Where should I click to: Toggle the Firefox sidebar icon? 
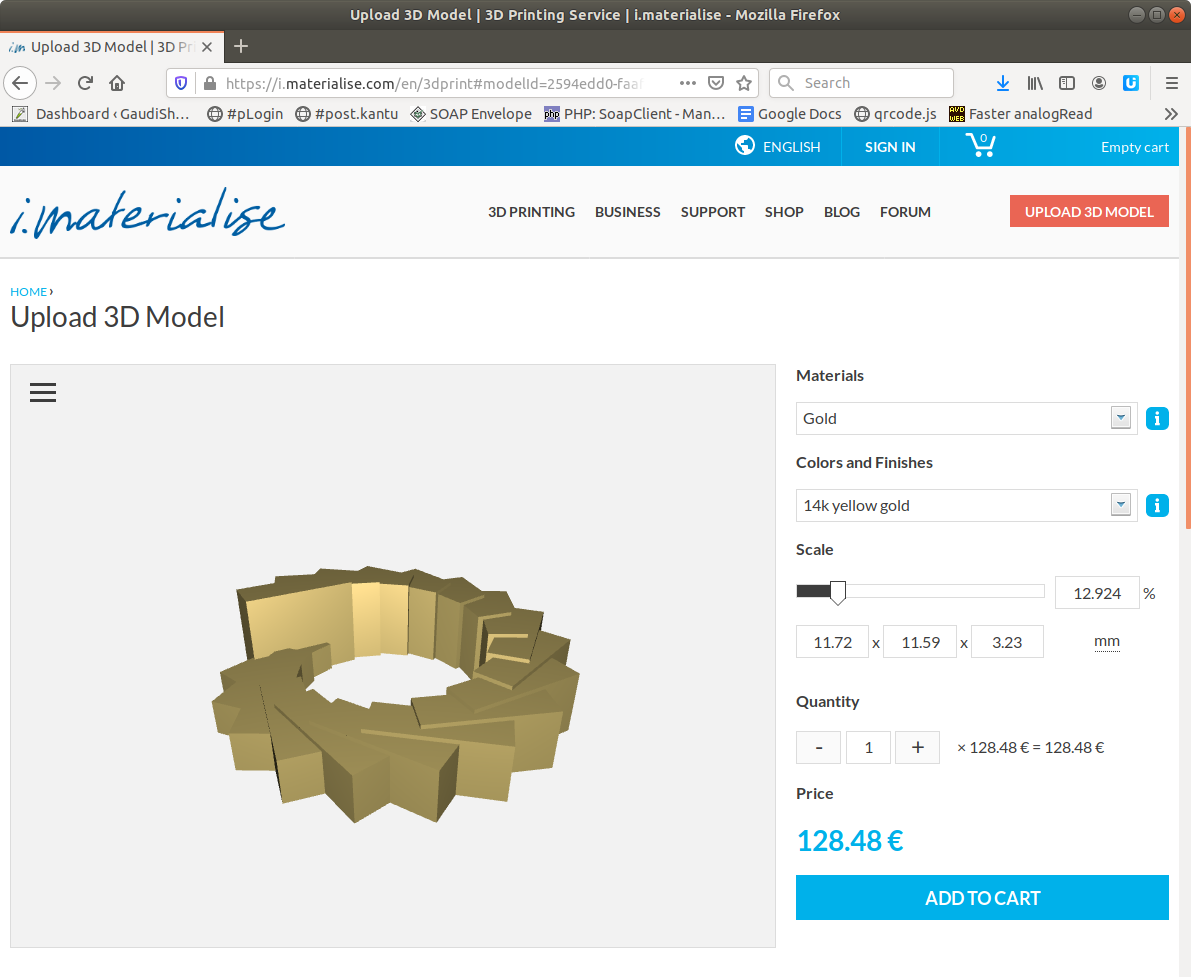tap(1066, 83)
